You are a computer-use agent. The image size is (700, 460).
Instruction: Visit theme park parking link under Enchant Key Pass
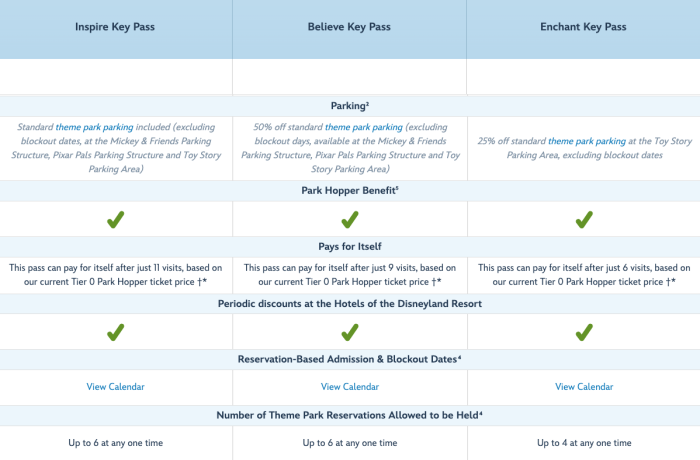(581, 142)
